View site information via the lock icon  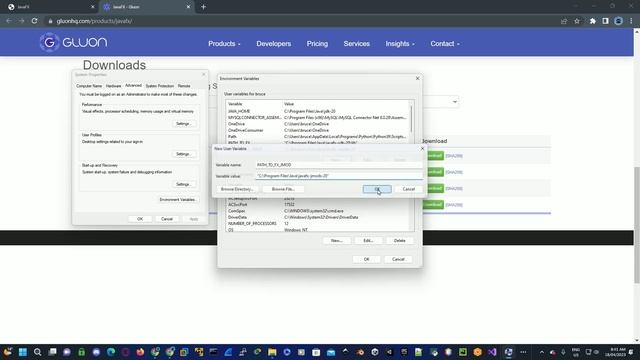click(x=51, y=21)
